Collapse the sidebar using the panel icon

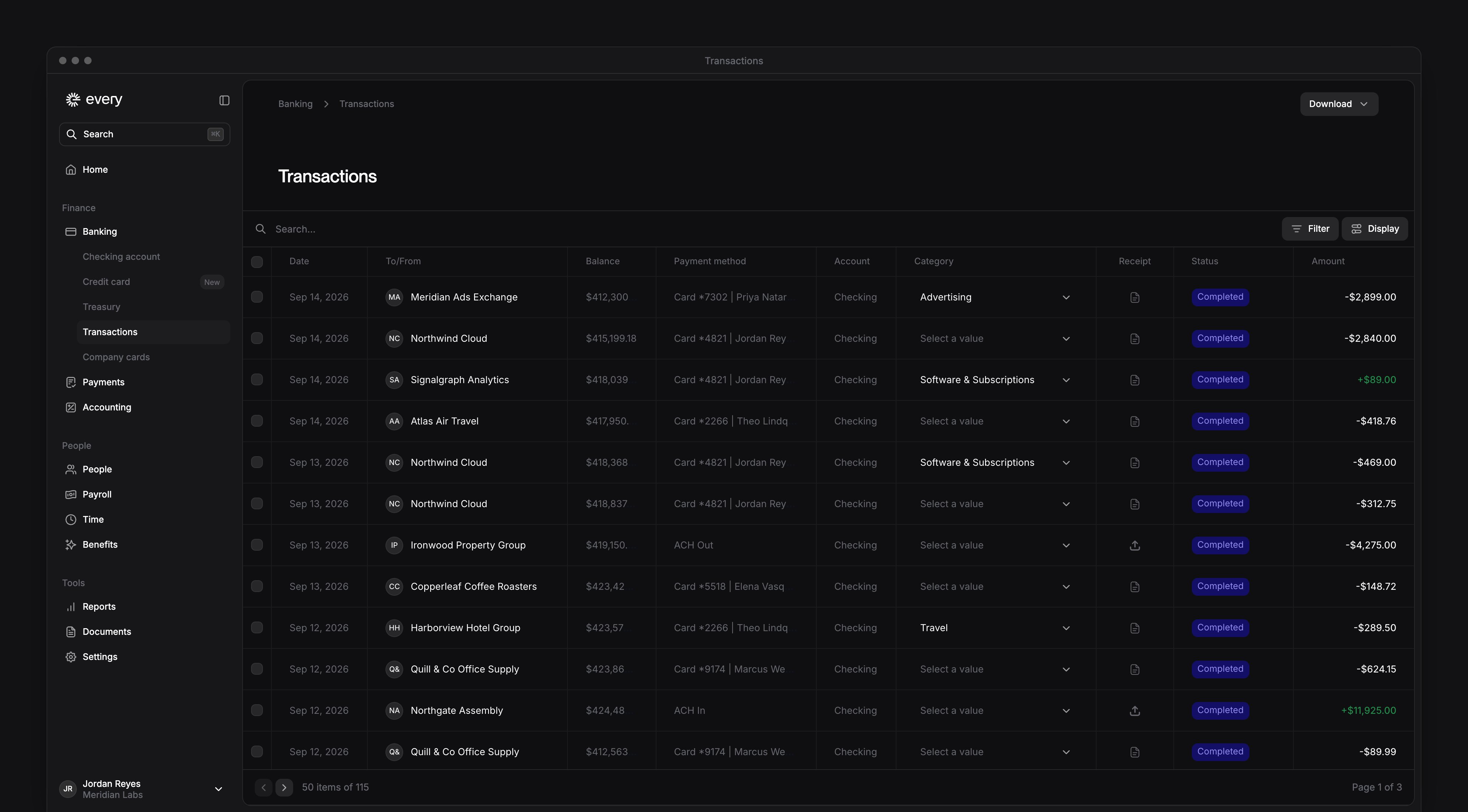point(224,100)
